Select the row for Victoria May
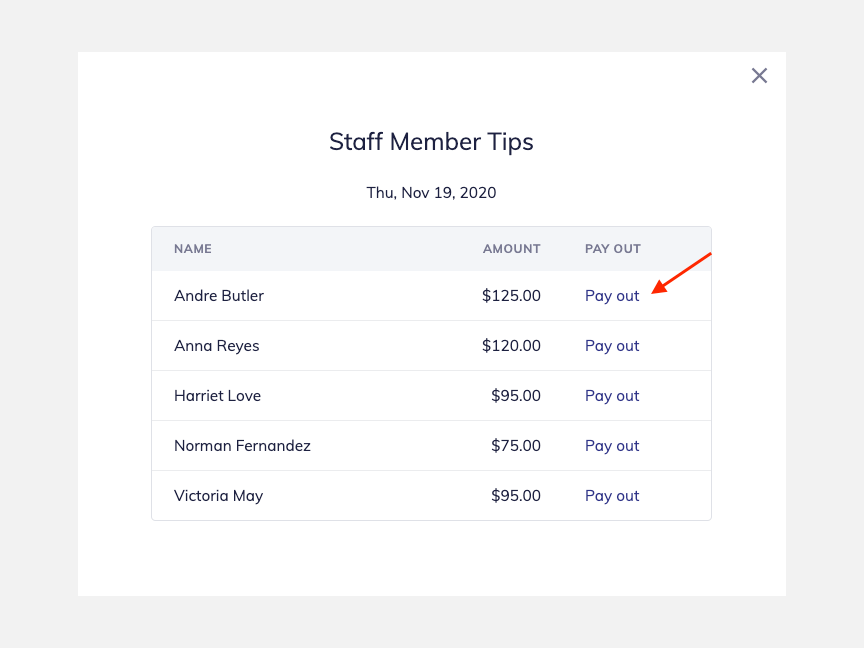This screenshot has height=648, width=864. pos(300,495)
